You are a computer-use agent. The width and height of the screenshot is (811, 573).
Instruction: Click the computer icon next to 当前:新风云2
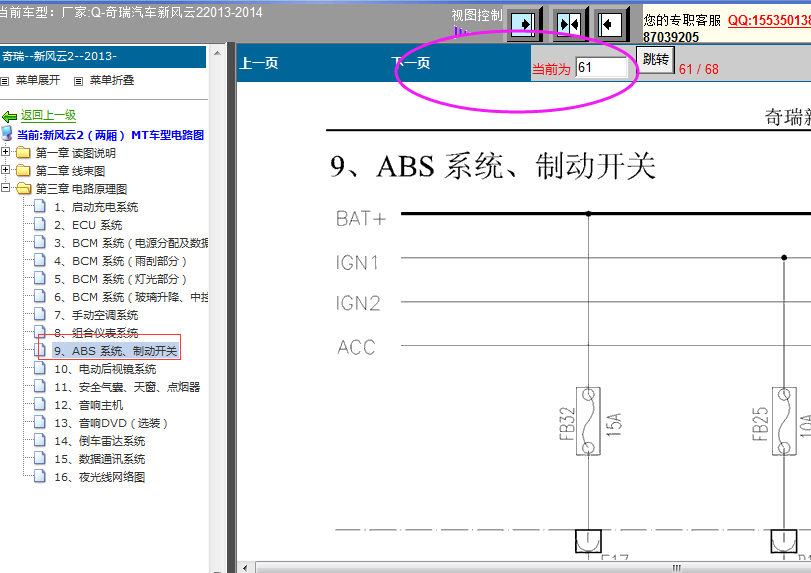pyautogui.click(x=7, y=133)
